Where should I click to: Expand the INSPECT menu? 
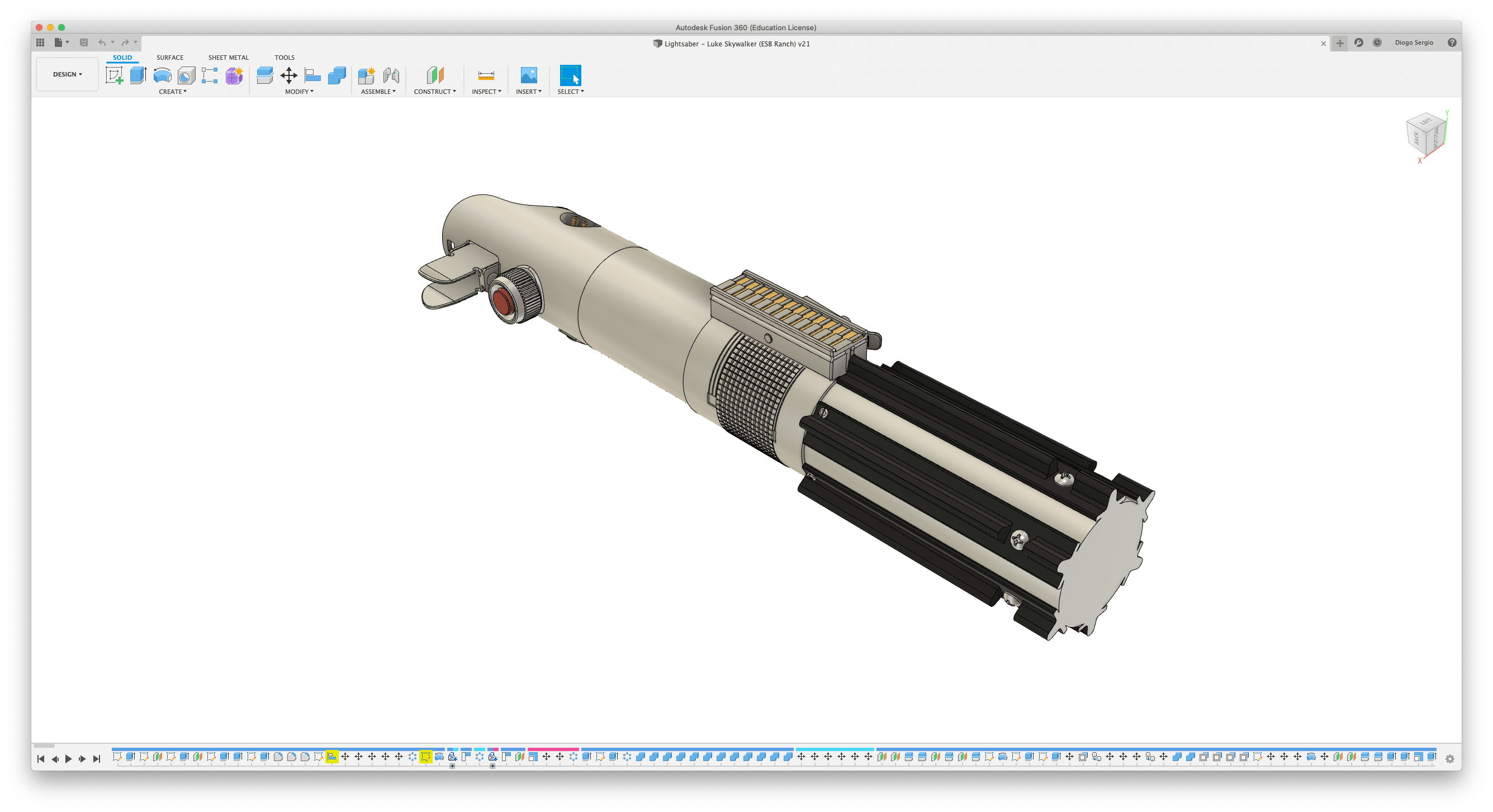[486, 92]
